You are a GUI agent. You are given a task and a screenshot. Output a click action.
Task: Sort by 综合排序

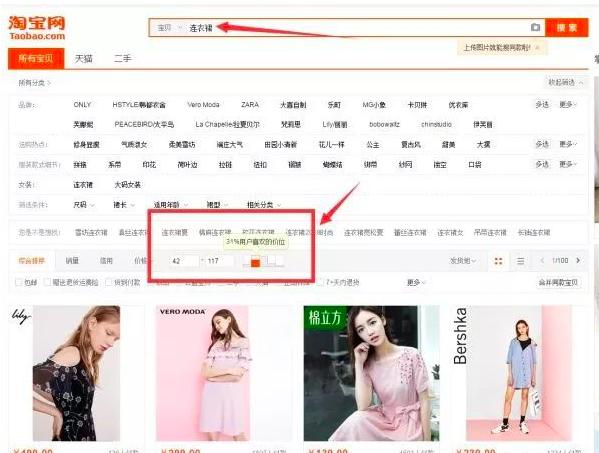click(x=32, y=261)
